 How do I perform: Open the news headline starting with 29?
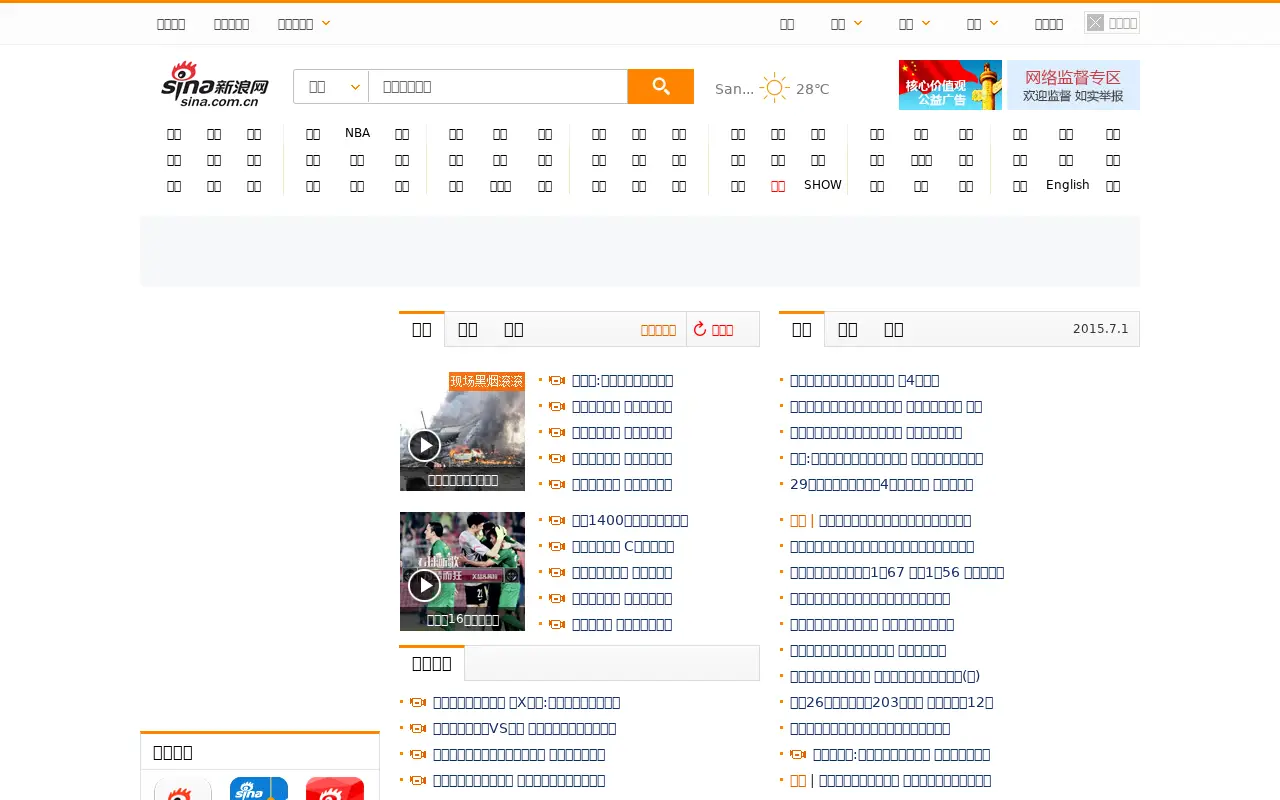(x=881, y=484)
